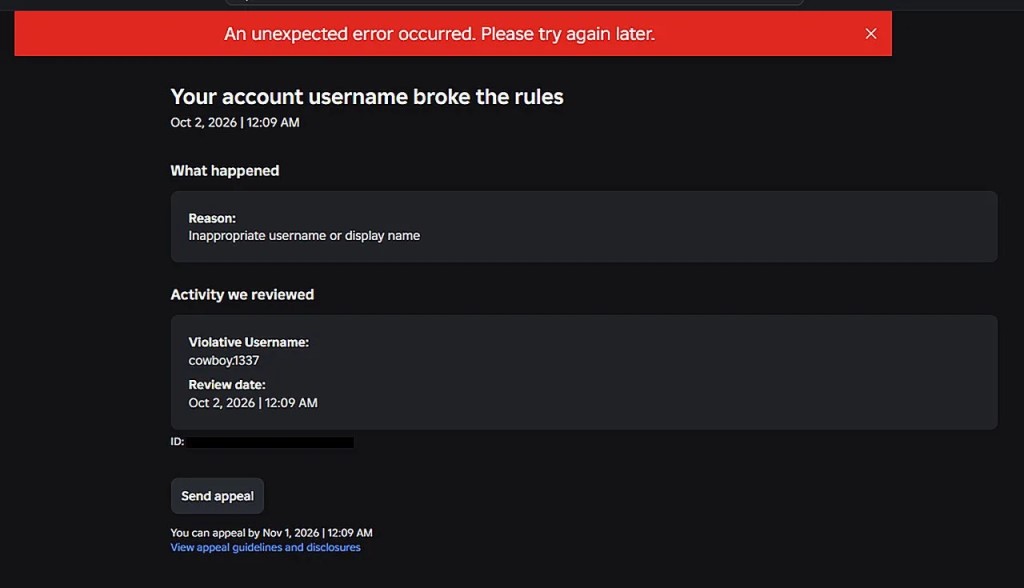1024x588 pixels.
Task: Click the 'Violative Username:' label
Action: pyautogui.click(x=249, y=342)
